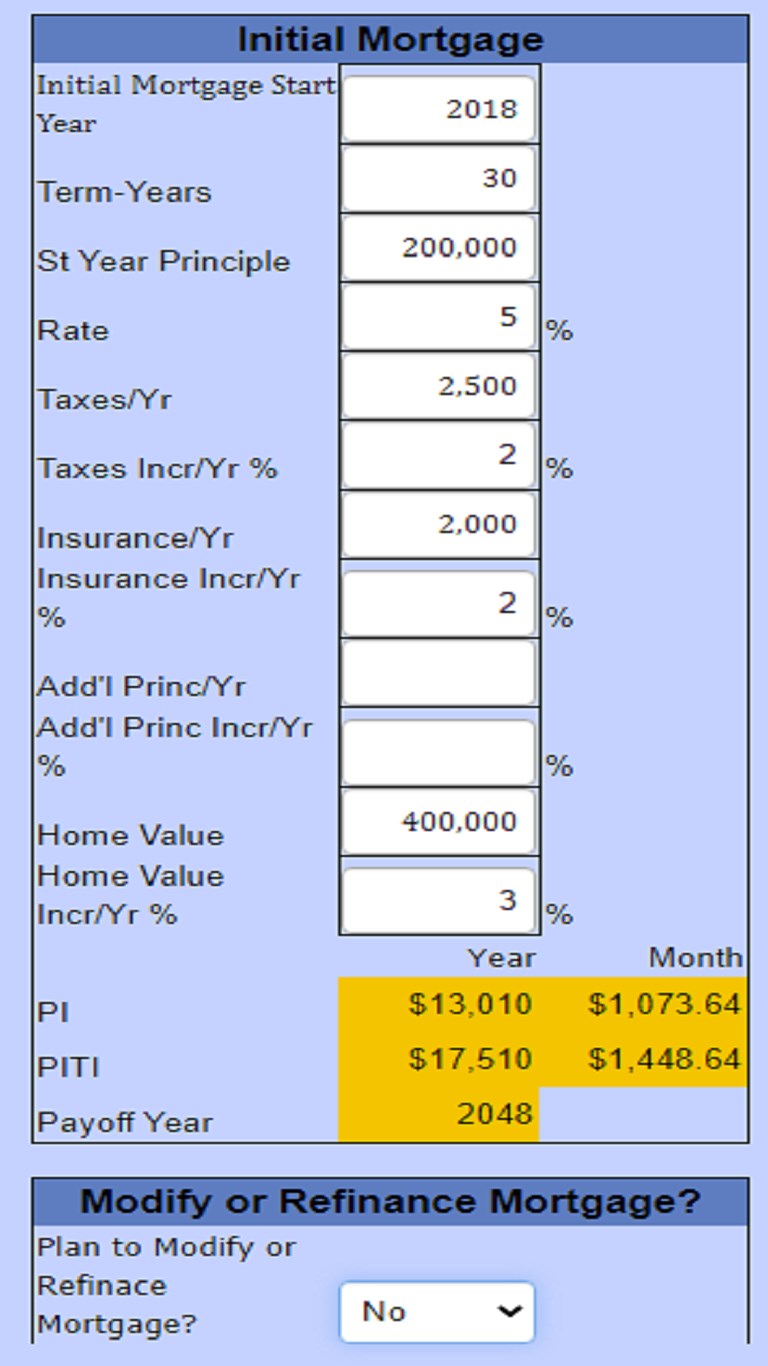
Task: Click the monthly PI value $1,073.64
Action: tap(664, 1004)
